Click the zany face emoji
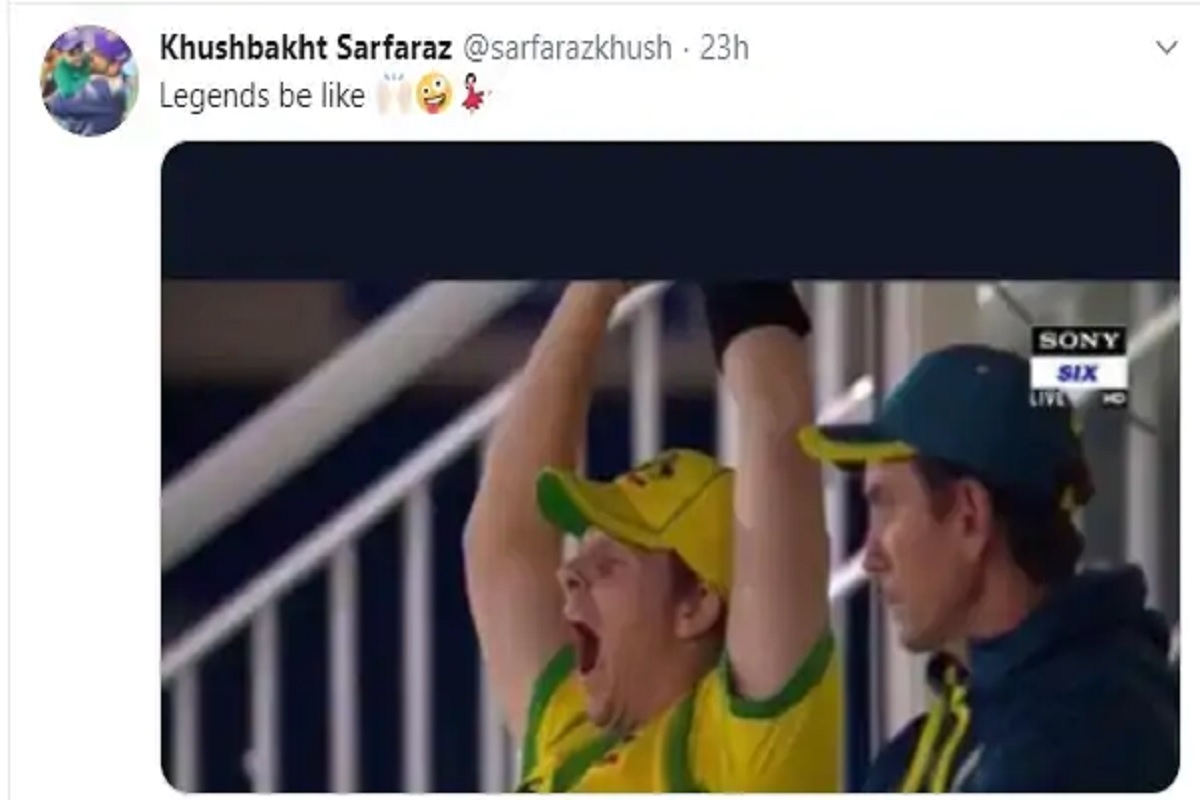The image size is (1200, 800). (x=433, y=95)
